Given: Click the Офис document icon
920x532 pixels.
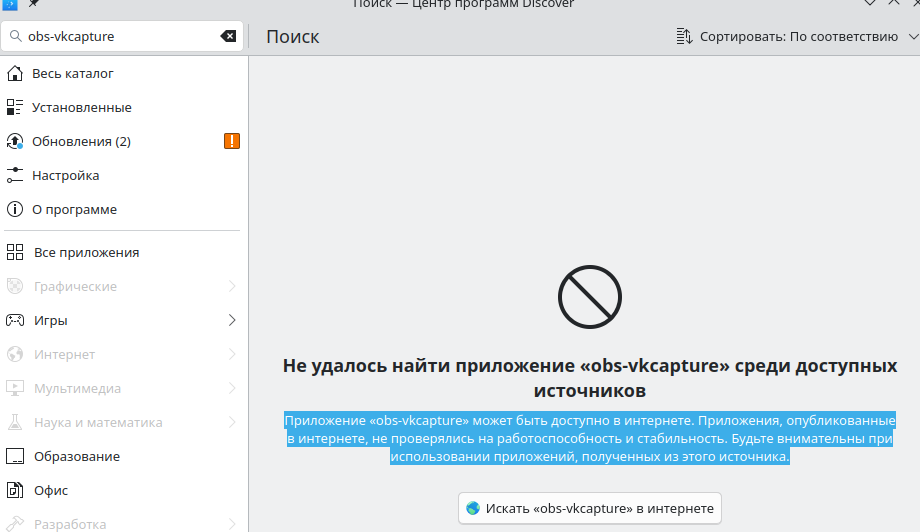Looking at the screenshot, I should [x=15, y=490].
